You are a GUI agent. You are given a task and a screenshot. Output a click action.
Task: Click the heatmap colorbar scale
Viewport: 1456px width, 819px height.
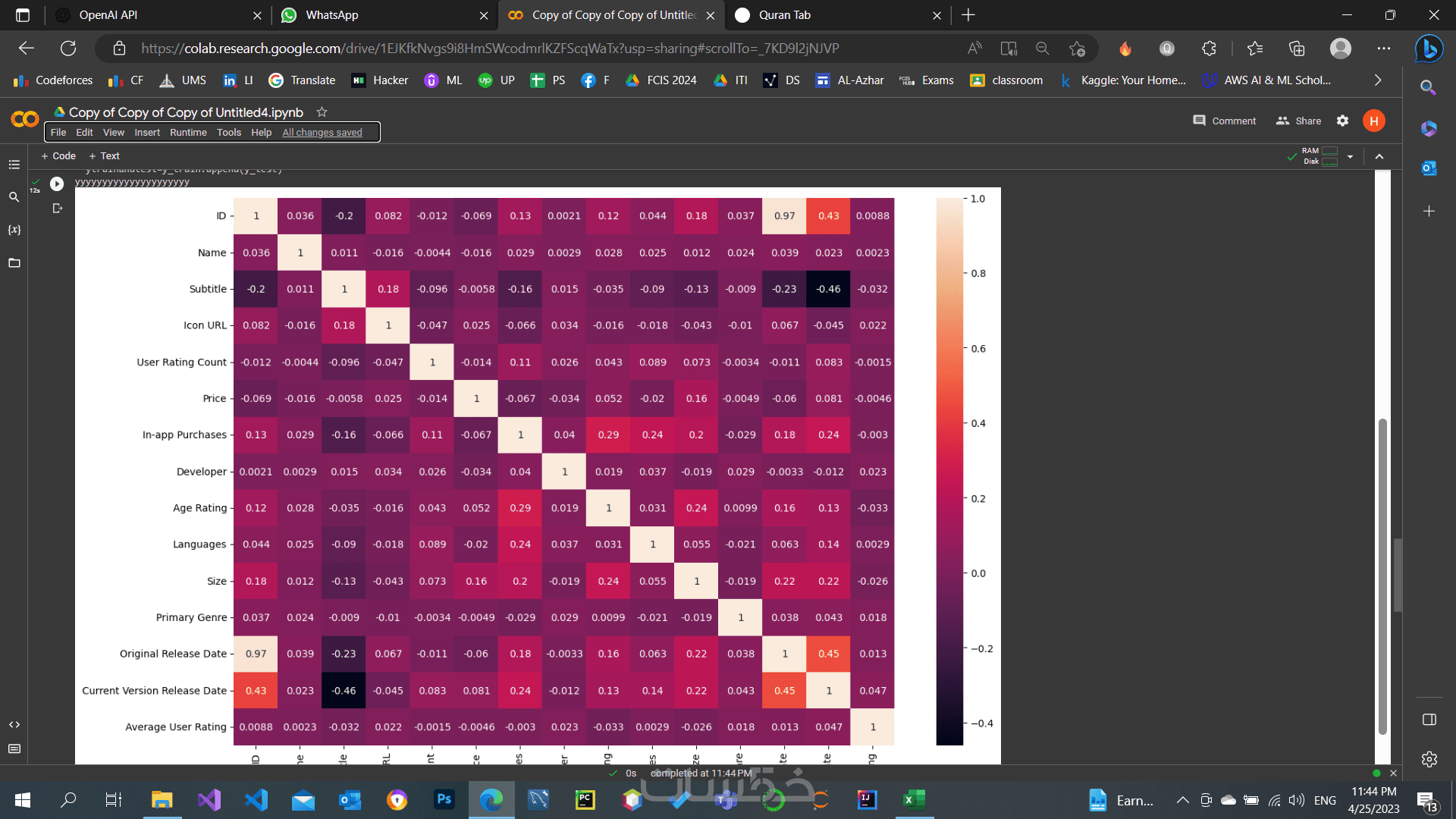949,470
